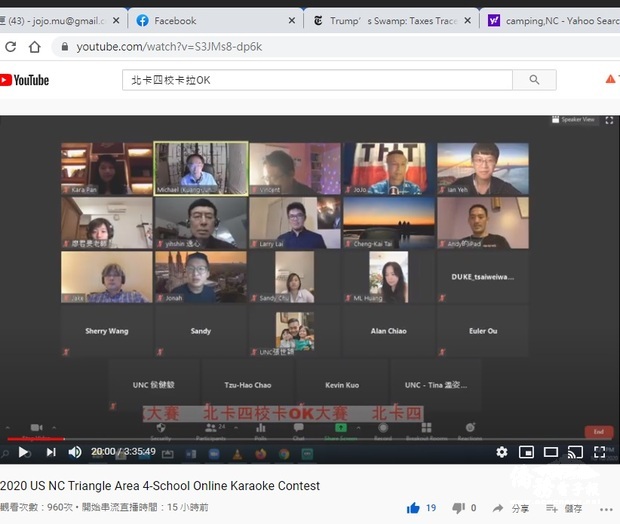Select Jonah video tile
Viewport: 620px width, 524px height.
[x=201, y=277]
